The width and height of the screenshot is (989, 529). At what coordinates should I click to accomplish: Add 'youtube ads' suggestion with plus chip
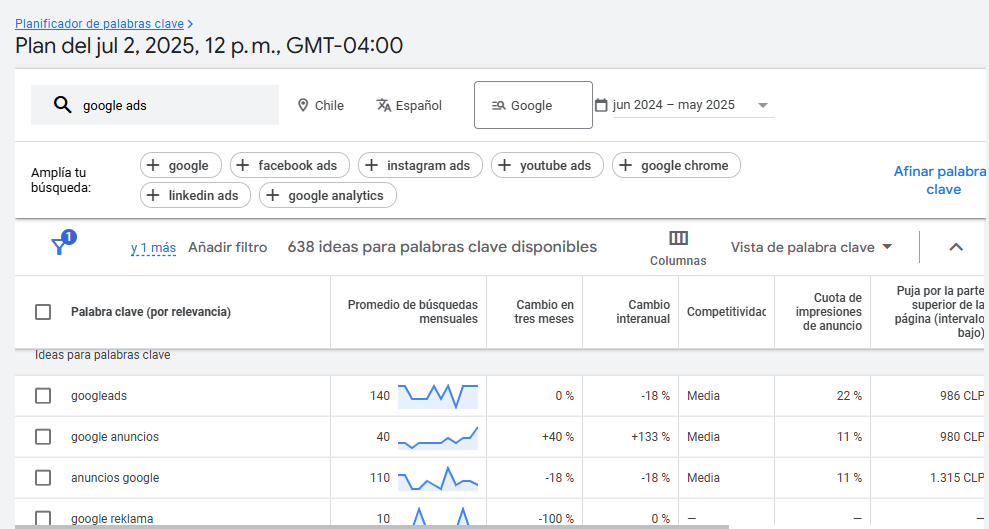[547, 166]
